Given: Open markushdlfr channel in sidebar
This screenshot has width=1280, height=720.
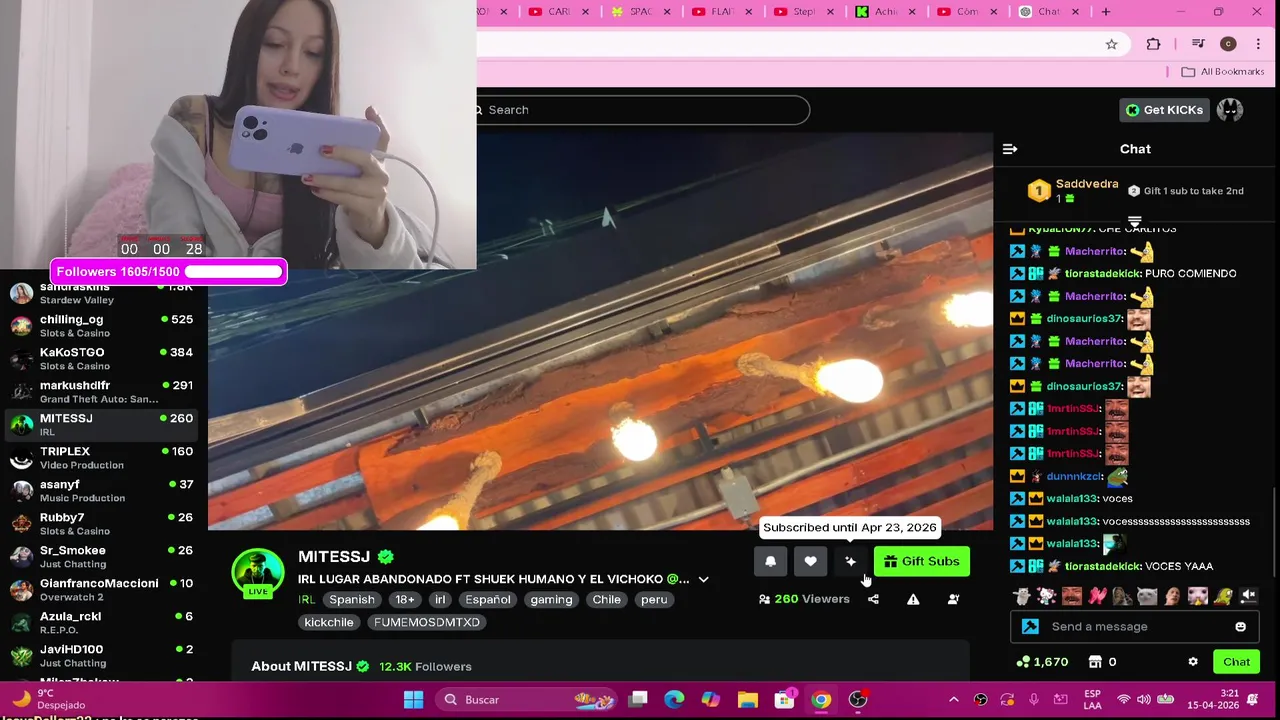Looking at the screenshot, I should (x=100, y=392).
